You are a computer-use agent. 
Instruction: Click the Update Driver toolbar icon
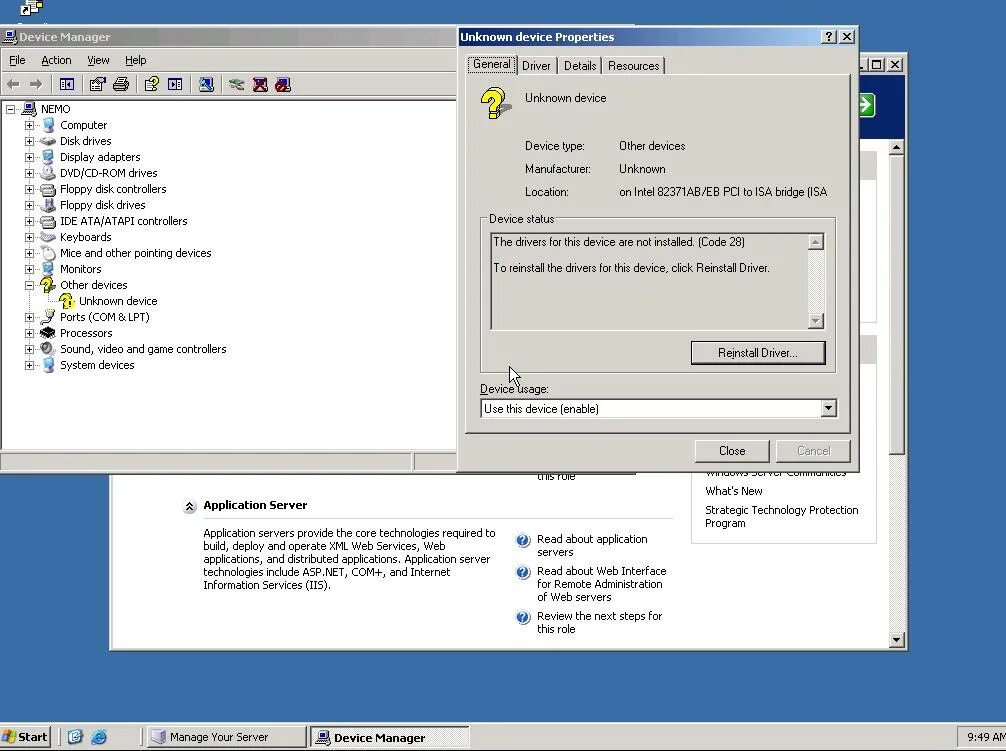[237, 84]
